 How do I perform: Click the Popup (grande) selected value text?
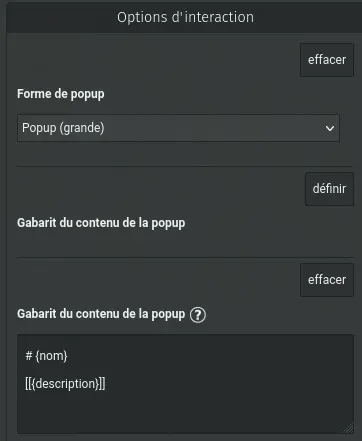[63, 128]
